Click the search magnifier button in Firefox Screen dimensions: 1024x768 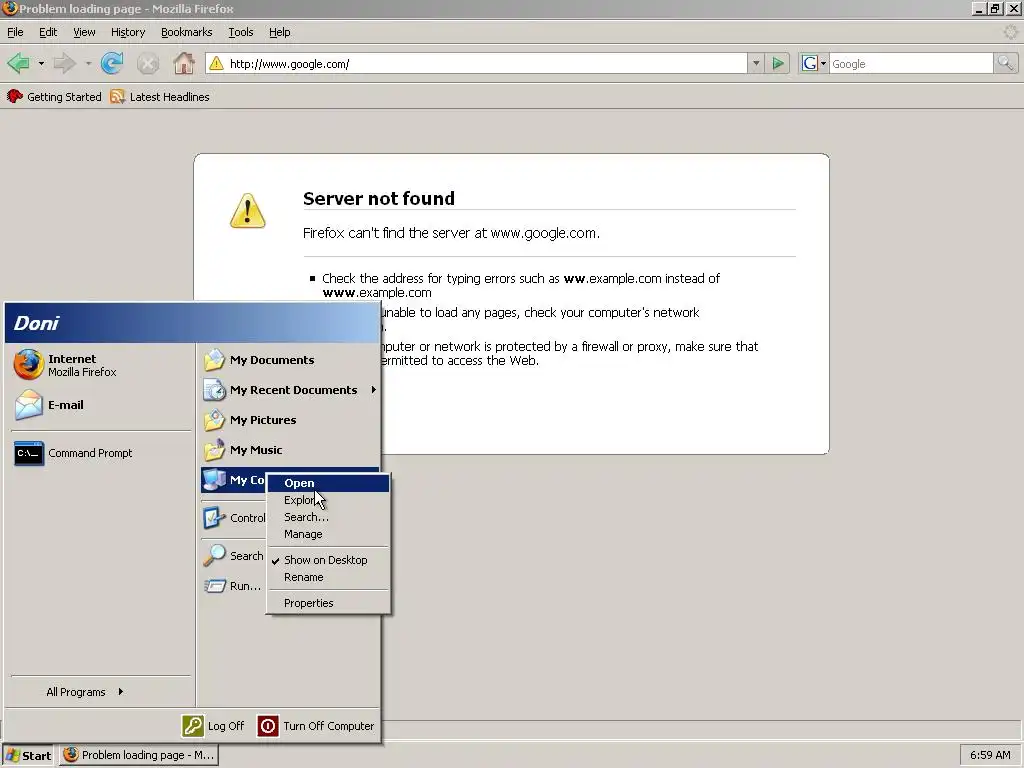click(1005, 63)
